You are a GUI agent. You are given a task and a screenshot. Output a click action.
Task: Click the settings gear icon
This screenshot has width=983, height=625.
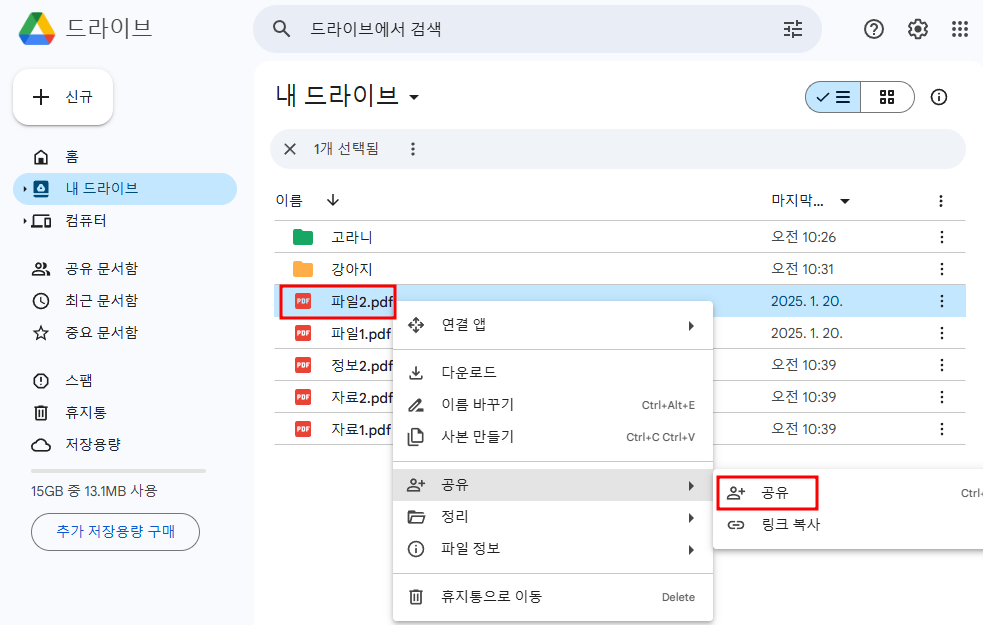pos(917,29)
